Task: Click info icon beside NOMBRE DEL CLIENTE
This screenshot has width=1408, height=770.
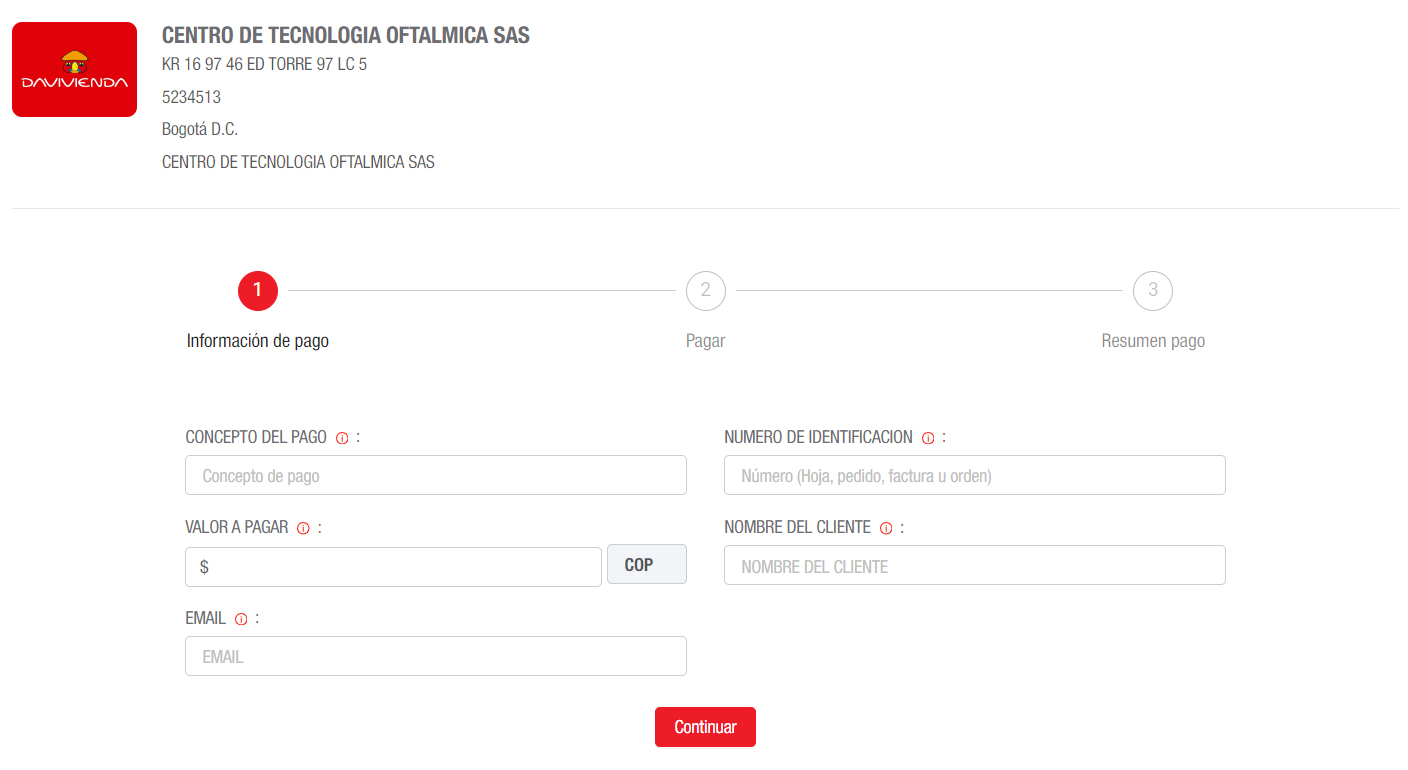Action: coord(886,529)
